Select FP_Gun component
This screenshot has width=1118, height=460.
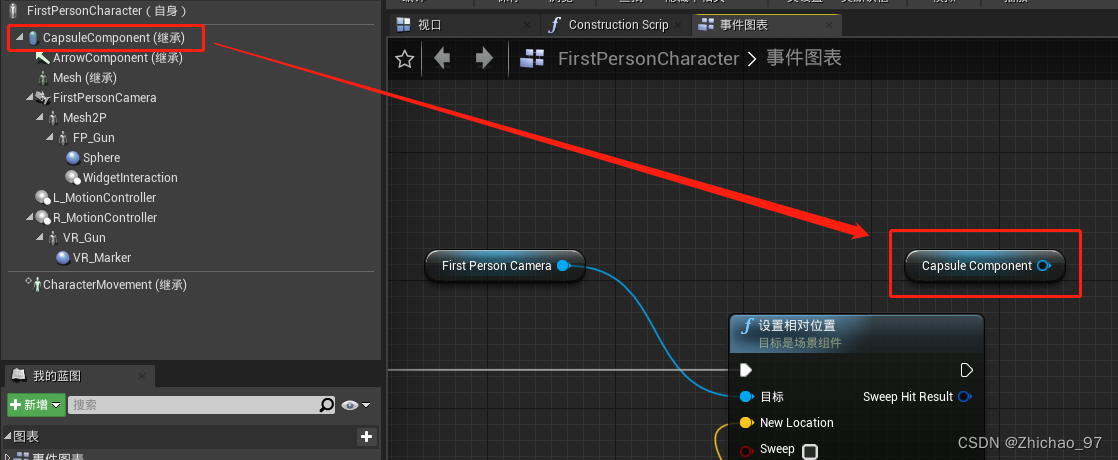click(93, 138)
